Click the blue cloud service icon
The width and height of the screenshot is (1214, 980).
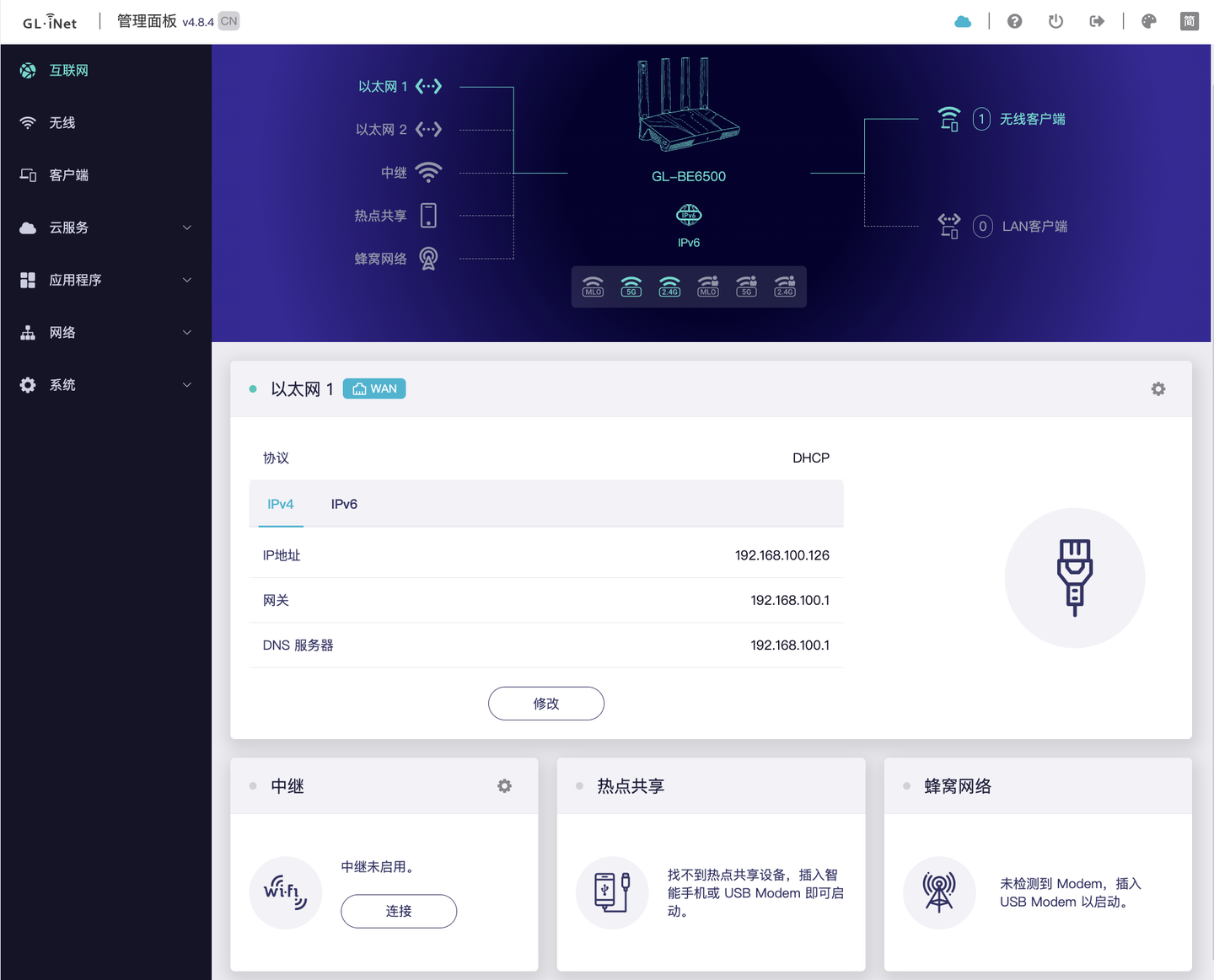click(963, 22)
